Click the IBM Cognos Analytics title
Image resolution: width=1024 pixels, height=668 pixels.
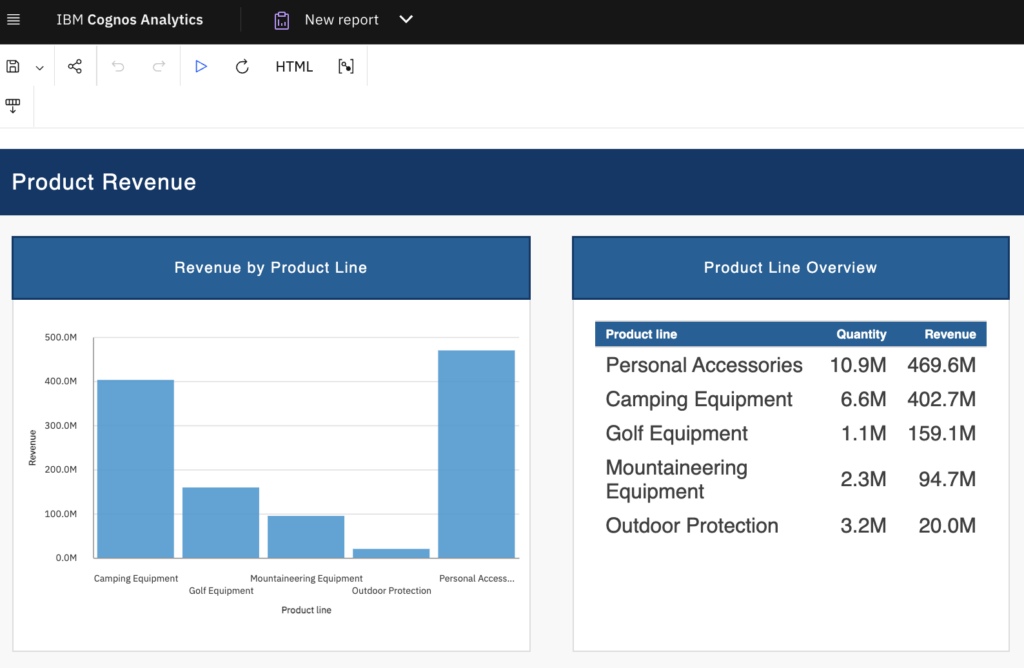tap(129, 20)
